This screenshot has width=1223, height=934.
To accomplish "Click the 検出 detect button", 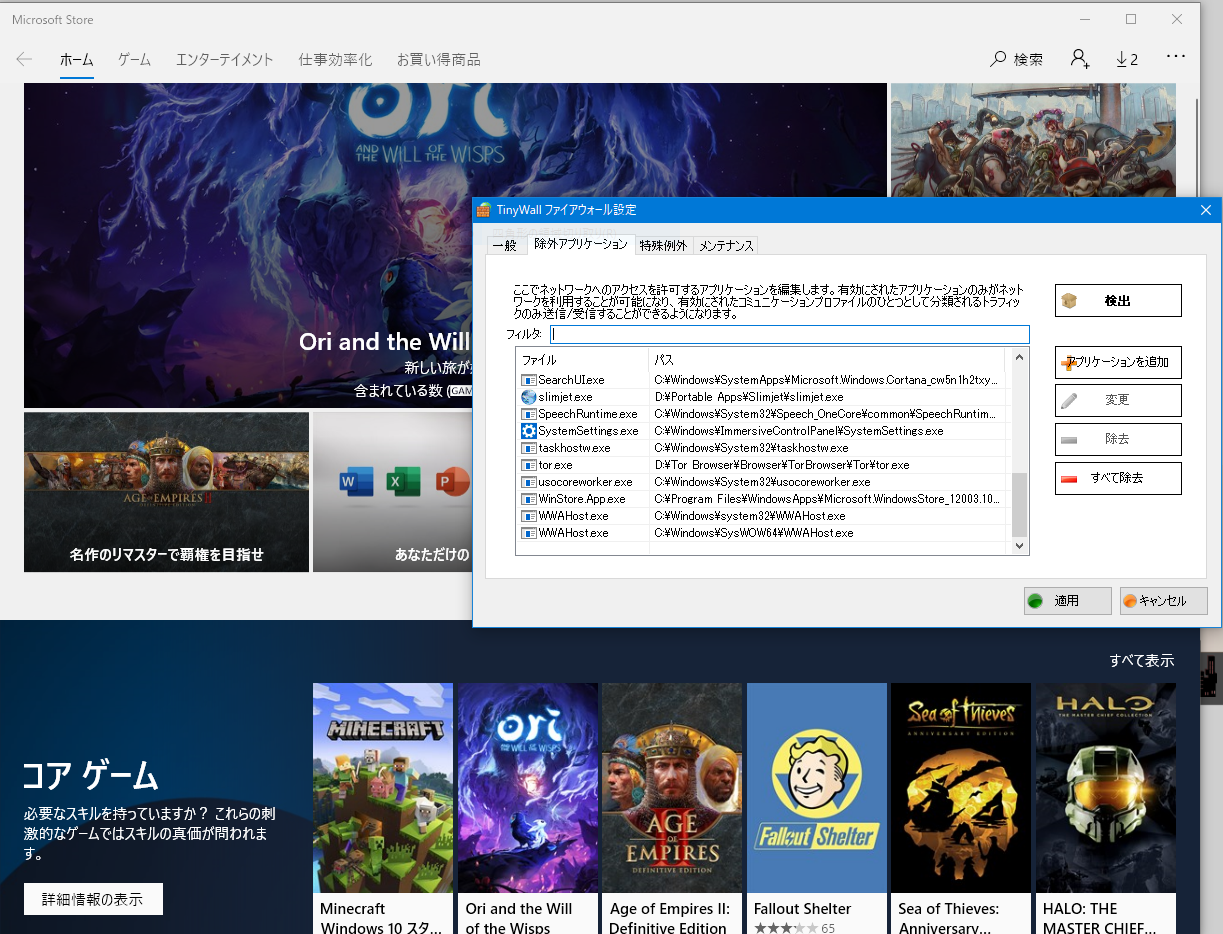I will (x=1117, y=300).
